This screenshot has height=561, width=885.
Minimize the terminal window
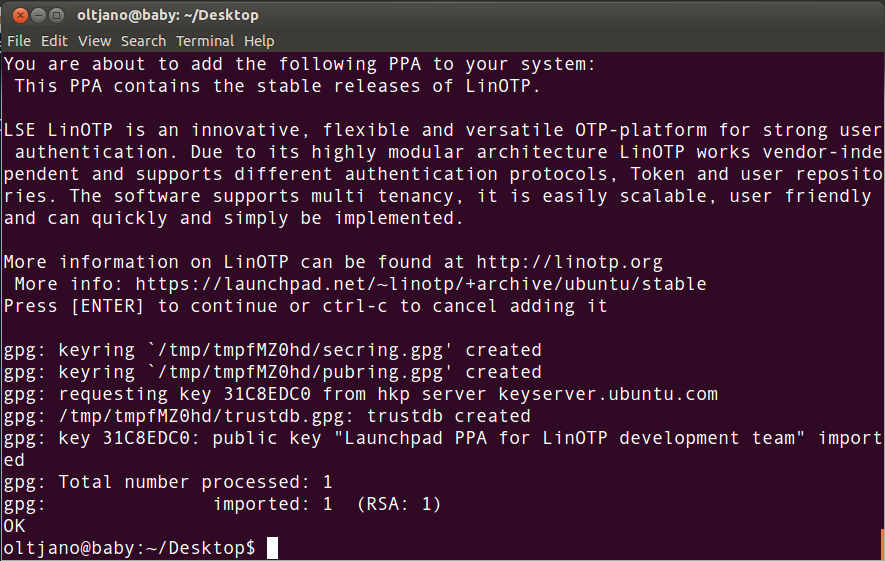tap(38, 15)
